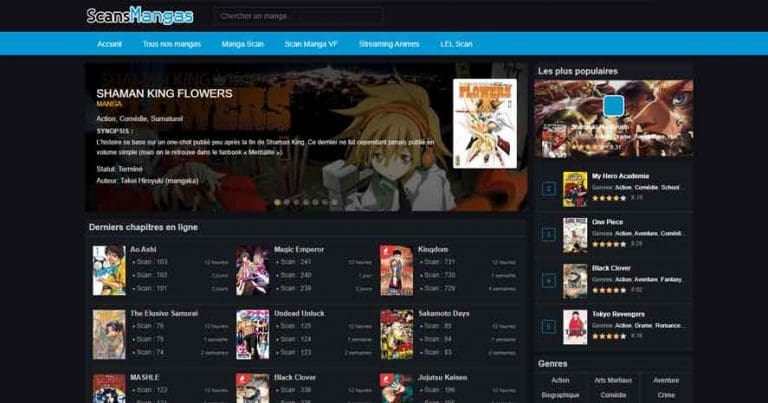
Task: Open One Piece popular cover
Action: pyautogui.click(x=575, y=235)
